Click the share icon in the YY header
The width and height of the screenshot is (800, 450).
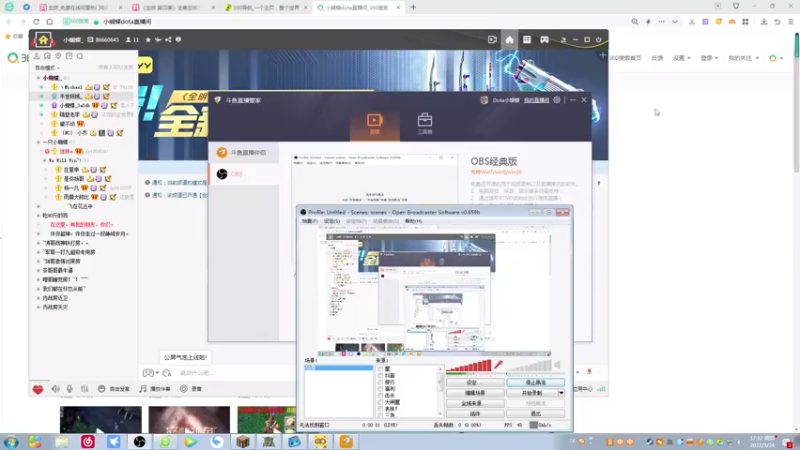(168, 39)
